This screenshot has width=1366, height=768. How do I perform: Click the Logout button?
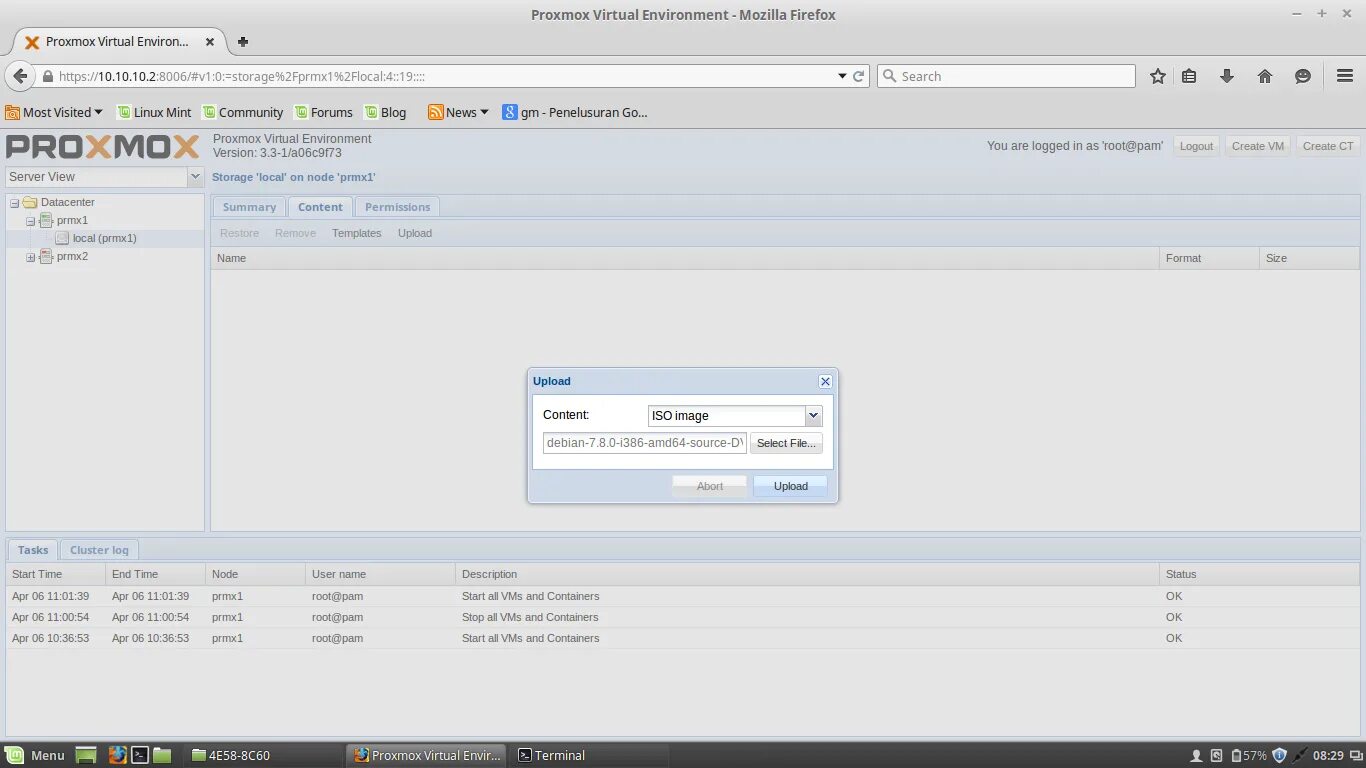(1196, 146)
